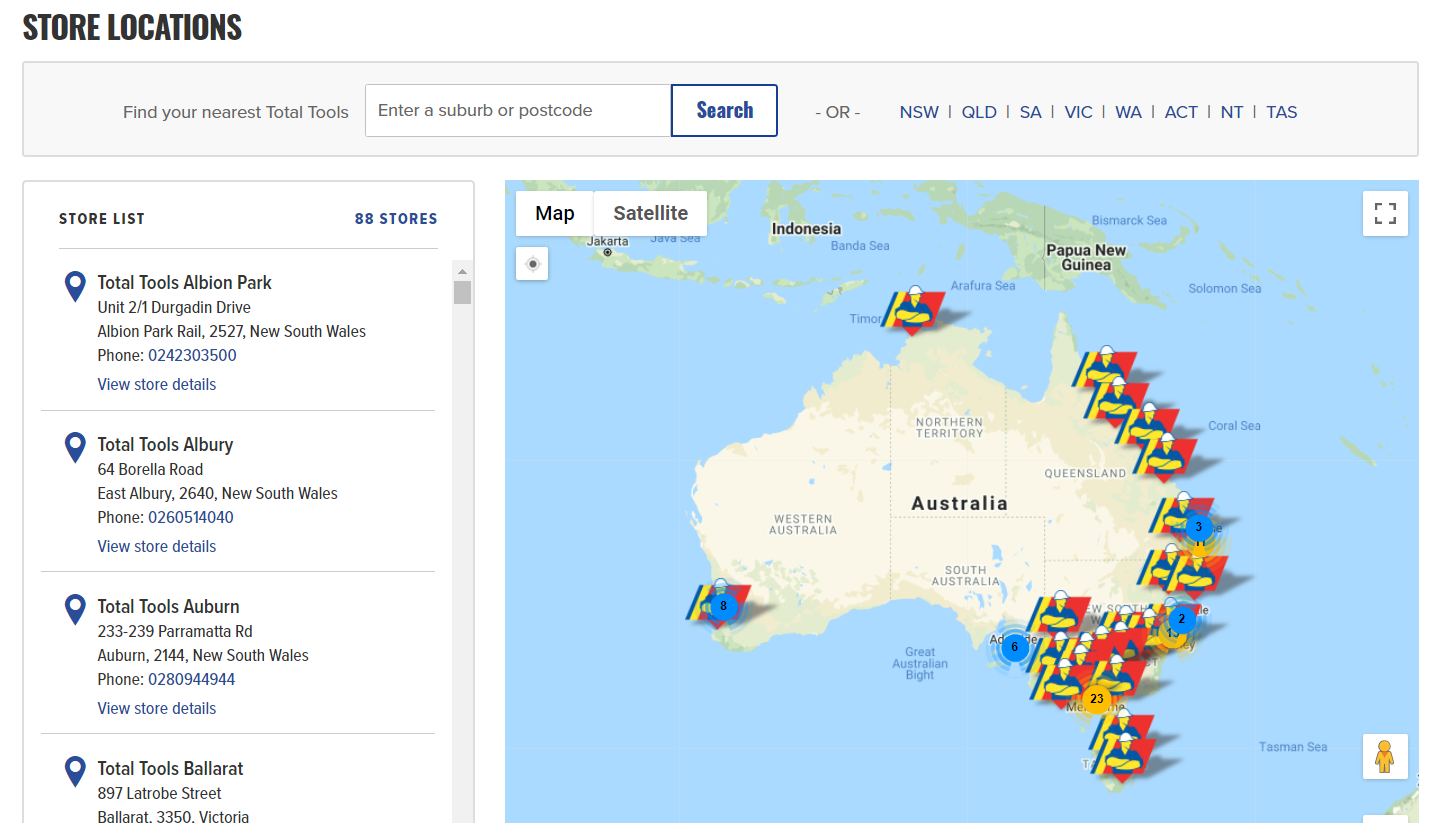Click the 'East Albury, 2640, New South Wales' text
1435x823 pixels.
217,493
